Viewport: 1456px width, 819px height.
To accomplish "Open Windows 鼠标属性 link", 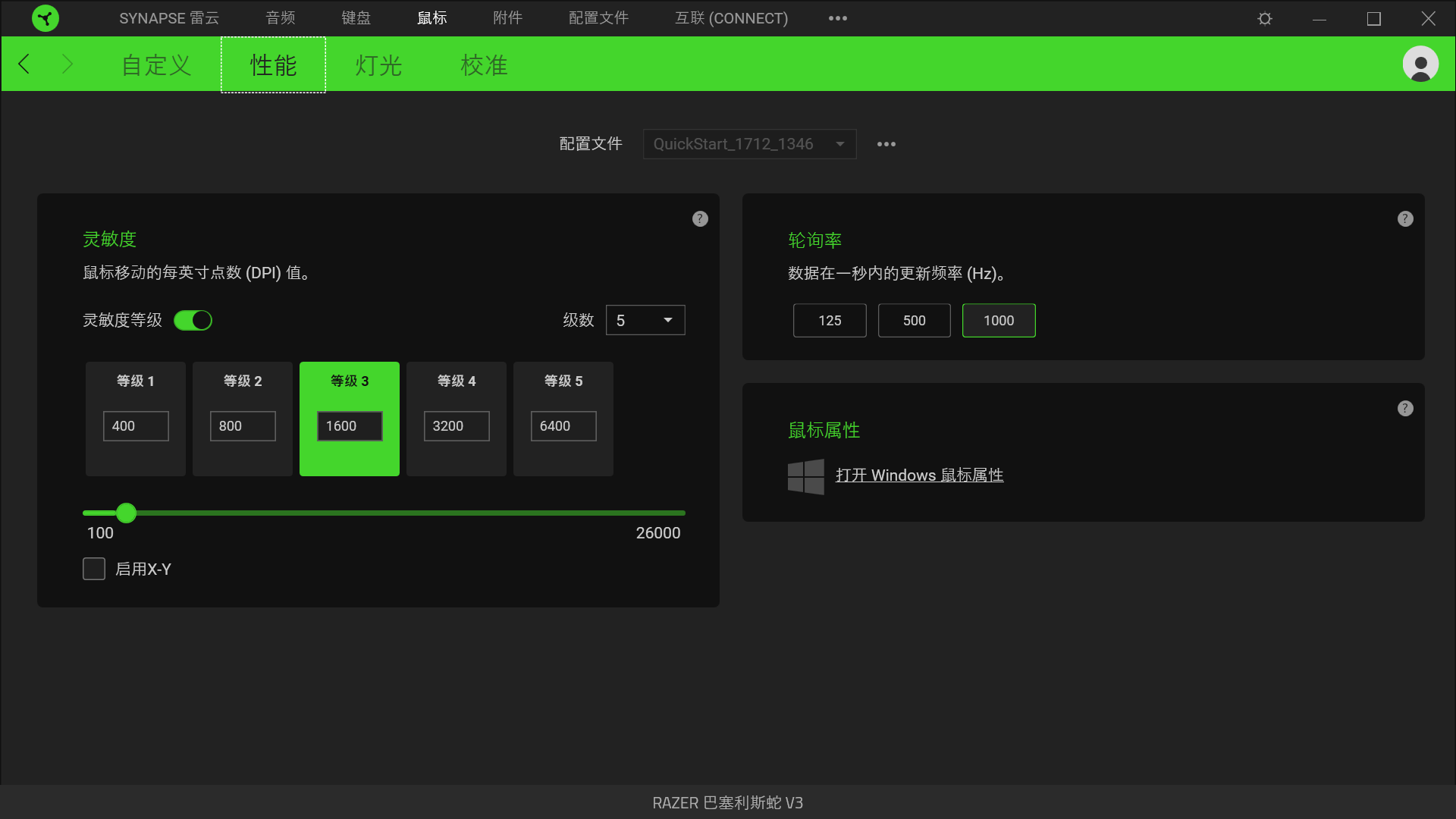I will click(x=920, y=475).
